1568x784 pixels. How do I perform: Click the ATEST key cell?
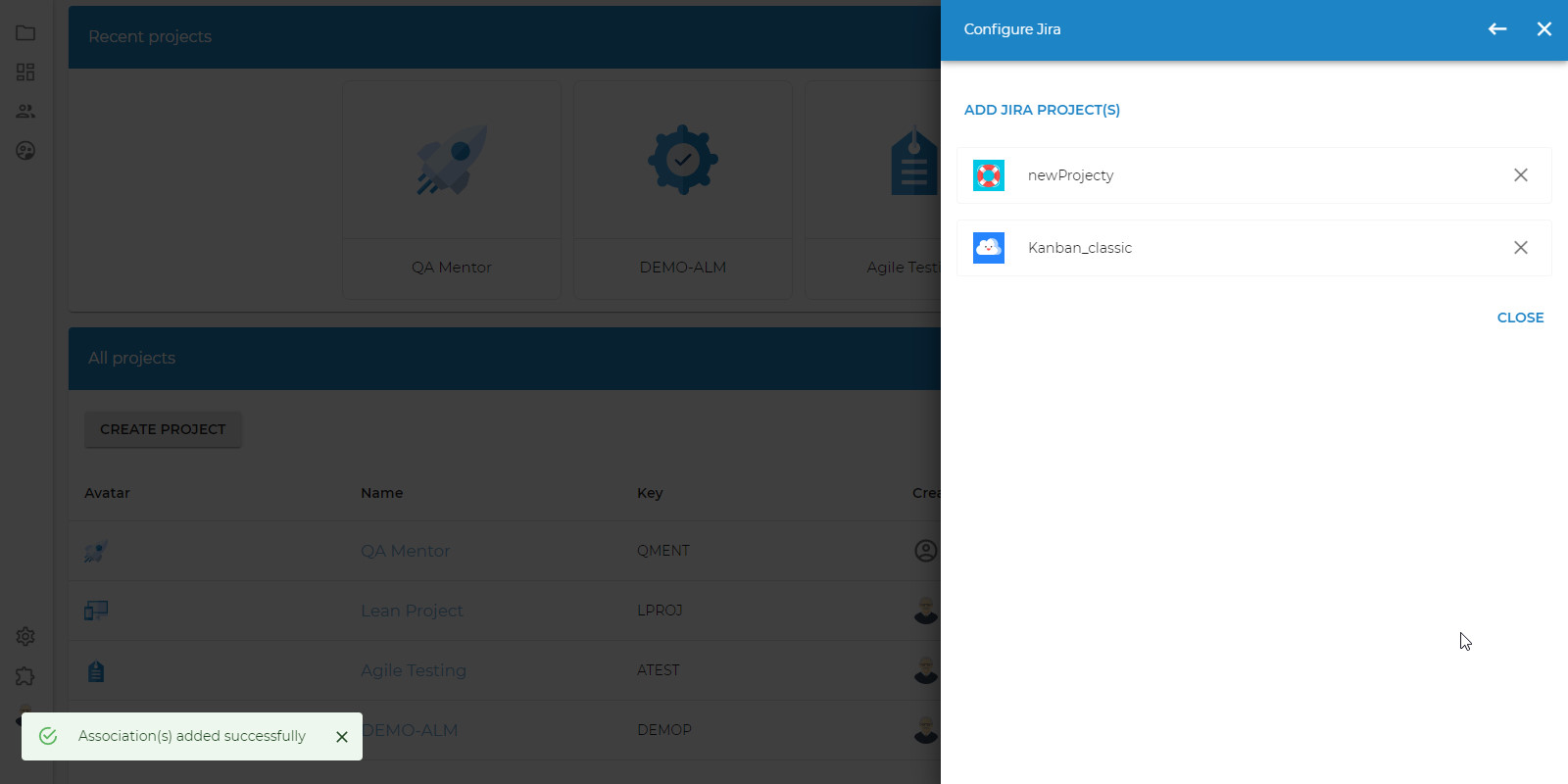click(x=658, y=670)
